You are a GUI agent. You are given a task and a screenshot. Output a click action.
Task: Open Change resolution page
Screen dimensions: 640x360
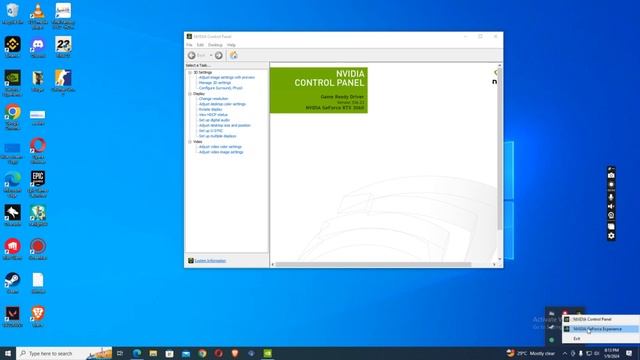213,99
